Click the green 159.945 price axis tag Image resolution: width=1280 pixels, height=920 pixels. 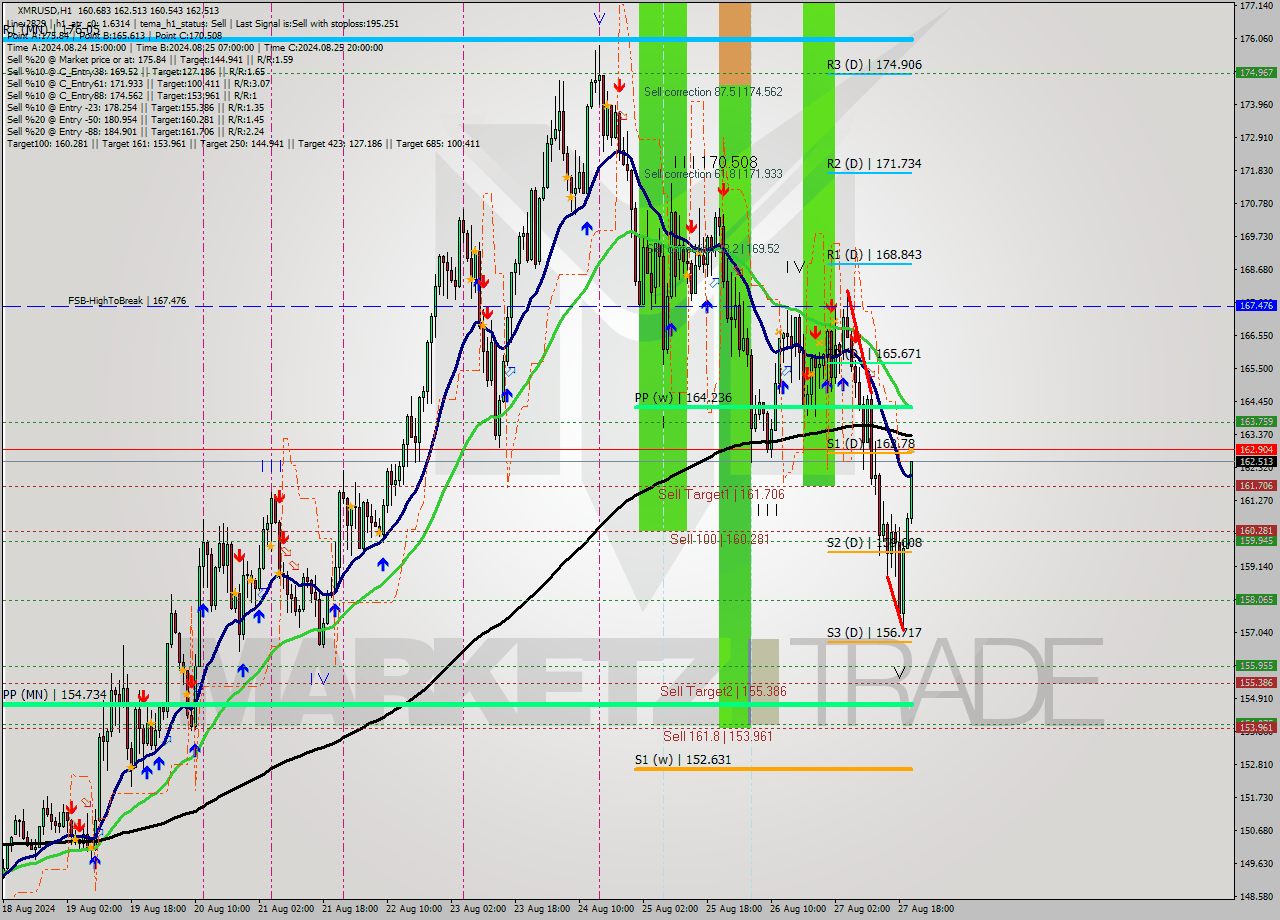[x=1256, y=540]
